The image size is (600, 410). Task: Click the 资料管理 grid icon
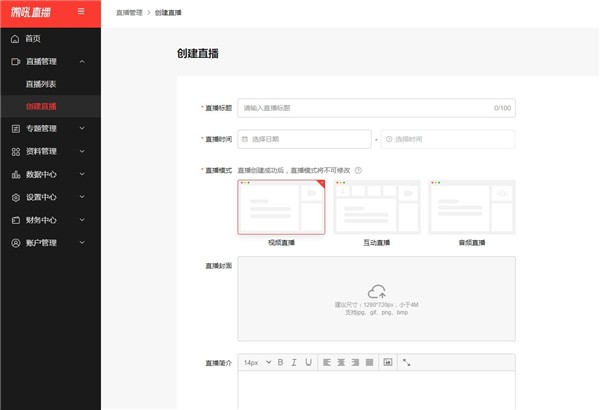point(16,152)
